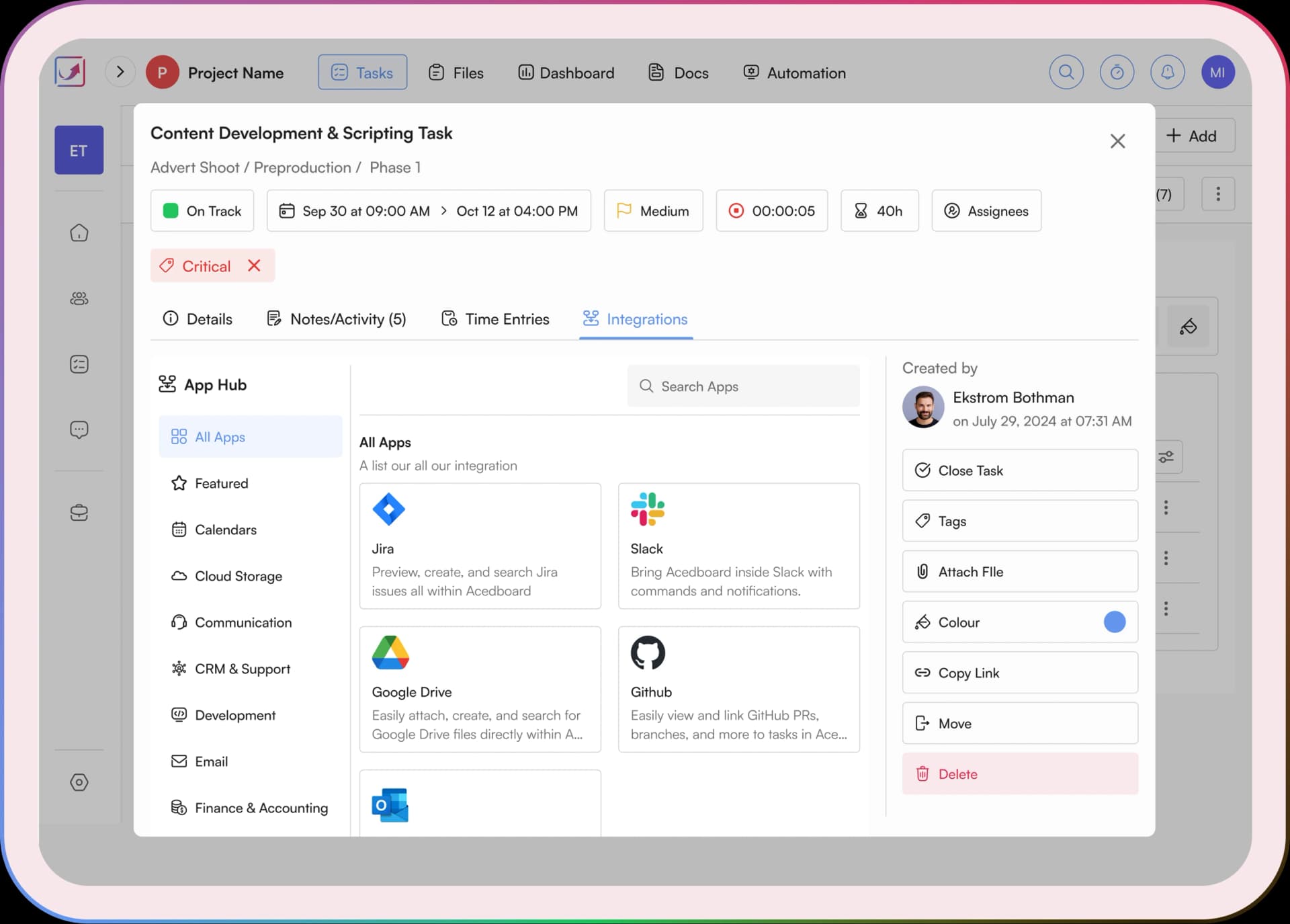Go to Home icon in left sidebar
The width and height of the screenshot is (1290, 924).
click(79, 233)
